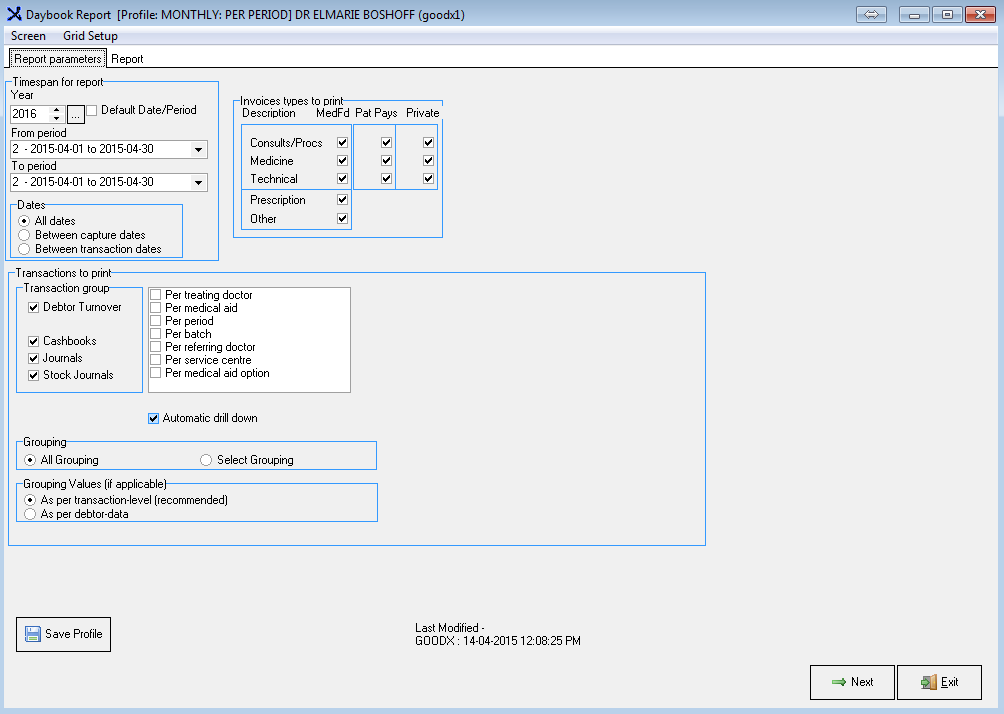Screen dimensions: 1004x714
Task: Expand the From period dropdown
Action: (x=198, y=150)
